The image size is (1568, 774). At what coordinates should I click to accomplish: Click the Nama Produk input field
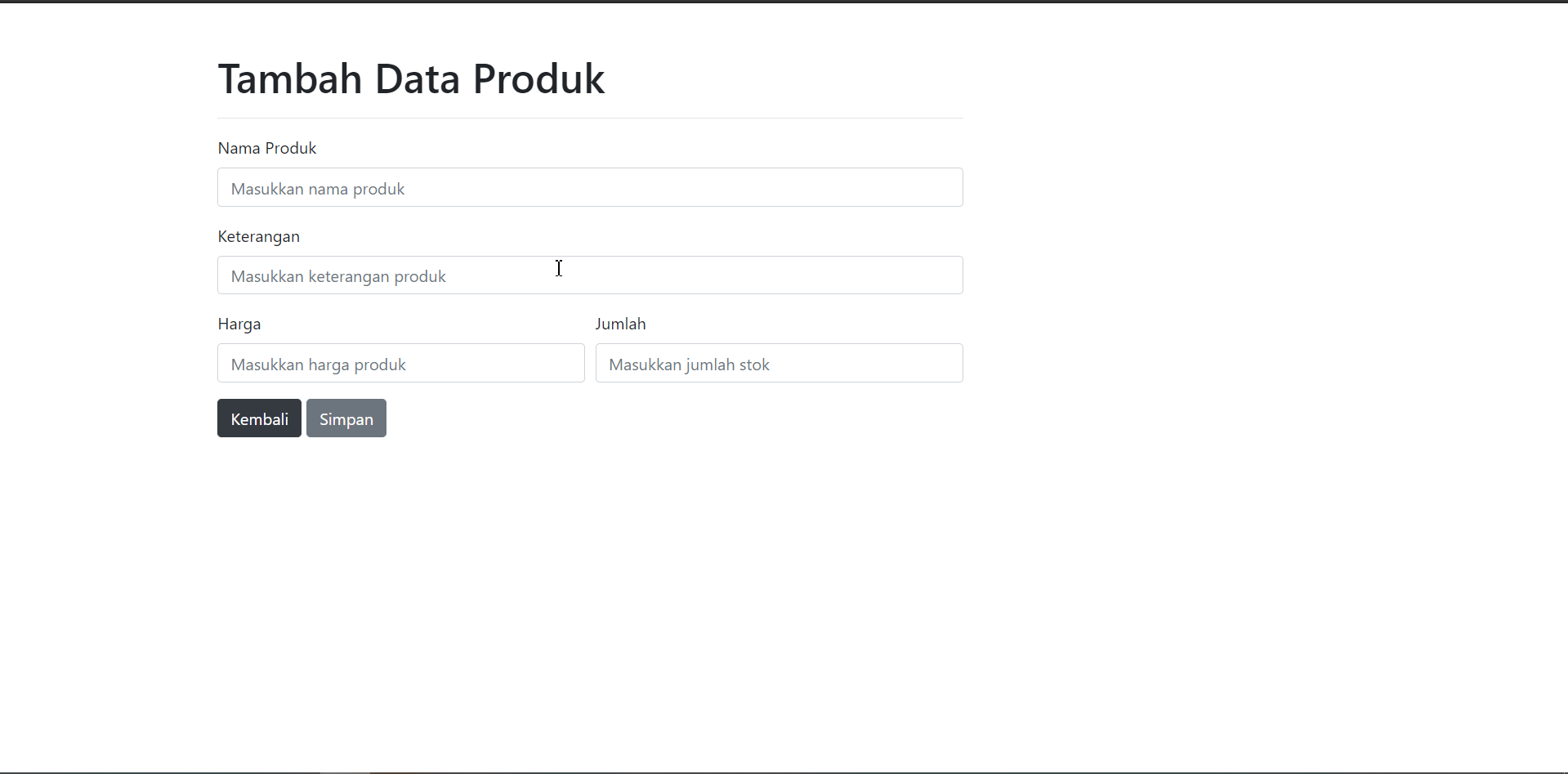click(x=589, y=187)
